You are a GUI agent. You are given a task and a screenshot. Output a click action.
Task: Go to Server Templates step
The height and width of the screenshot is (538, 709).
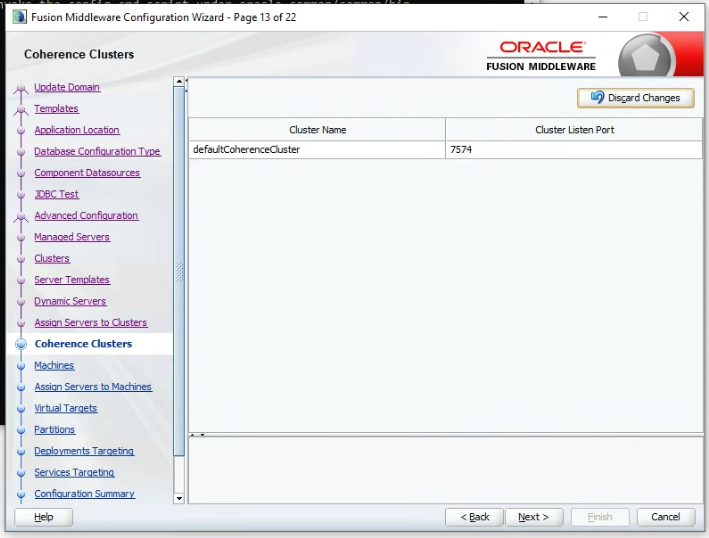coord(72,280)
